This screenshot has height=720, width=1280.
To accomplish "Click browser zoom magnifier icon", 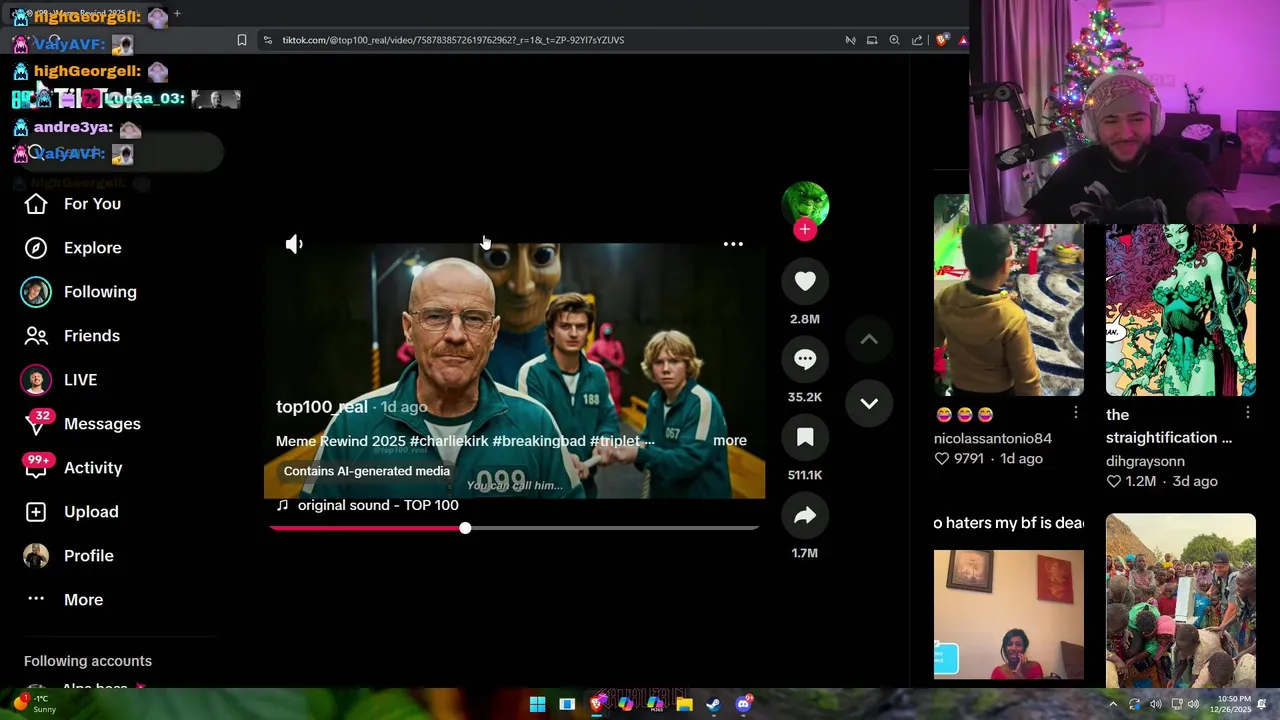I will pos(894,40).
